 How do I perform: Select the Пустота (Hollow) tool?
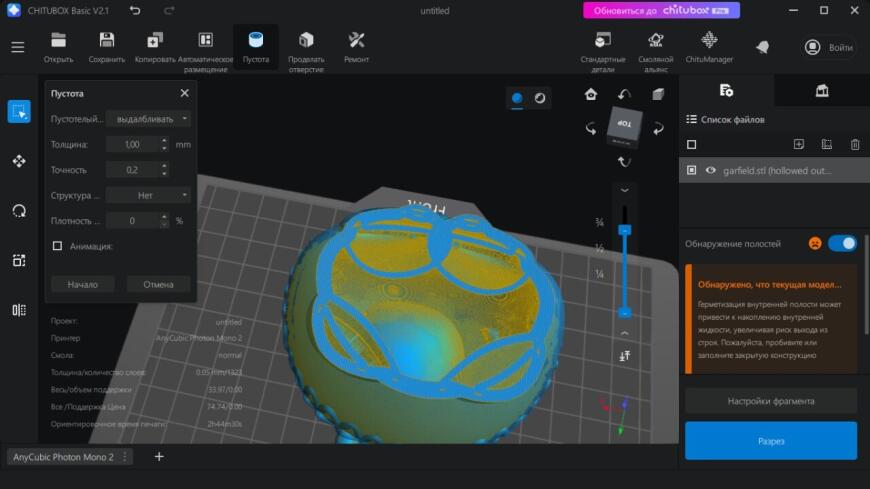click(x=256, y=47)
